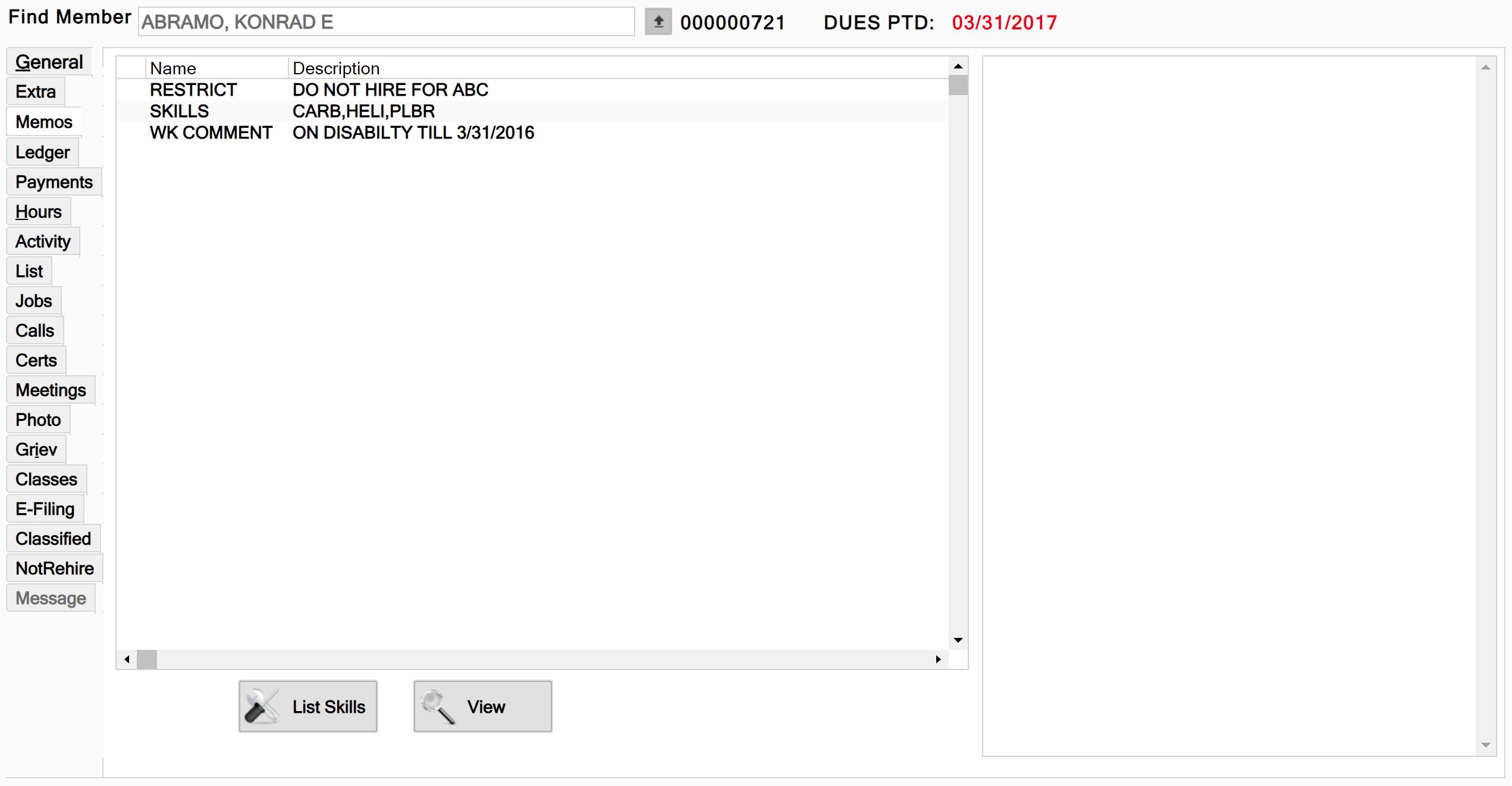Screen dimensions: 1512x786
Task: Click horizontal scroll right arrow
Action: click(938, 659)
